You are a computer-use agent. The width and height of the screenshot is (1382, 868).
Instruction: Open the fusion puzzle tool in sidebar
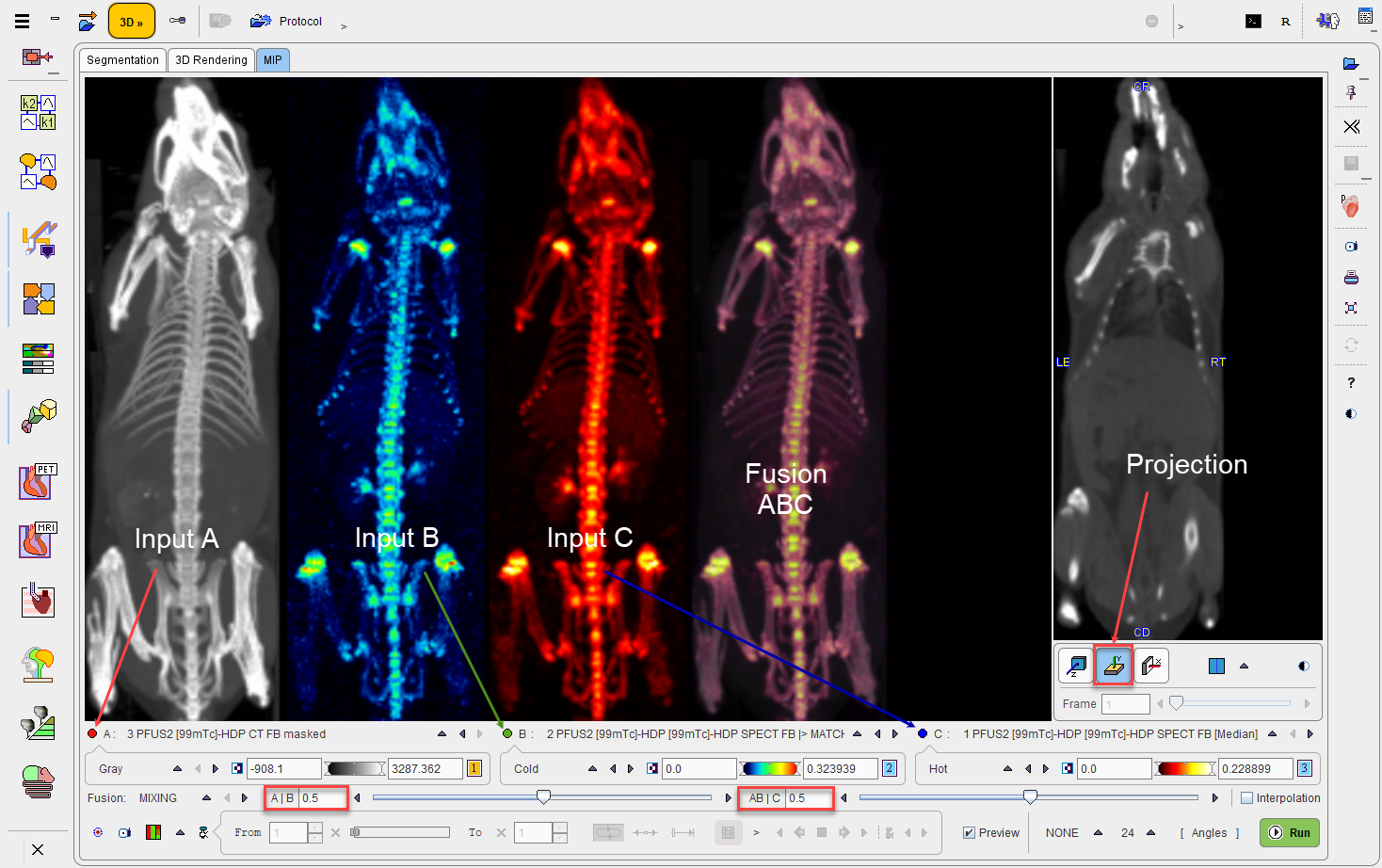coord(39,298)
